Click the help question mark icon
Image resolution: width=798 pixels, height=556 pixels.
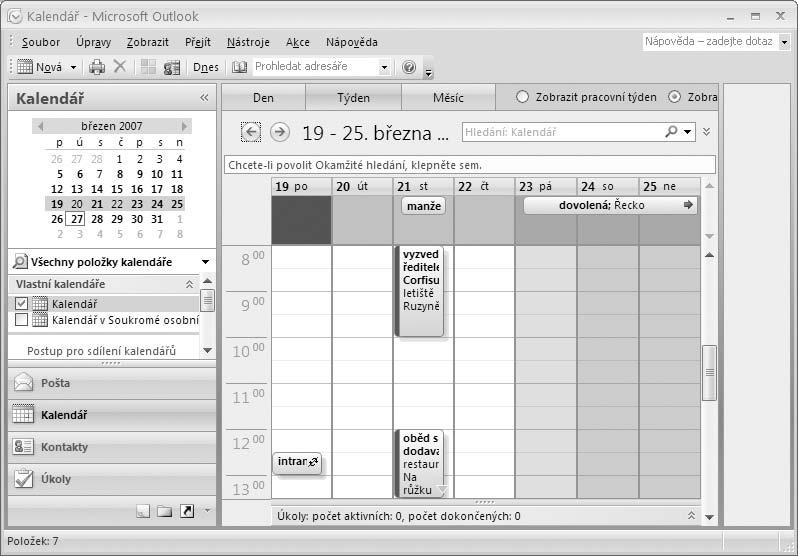click(409, 67)
